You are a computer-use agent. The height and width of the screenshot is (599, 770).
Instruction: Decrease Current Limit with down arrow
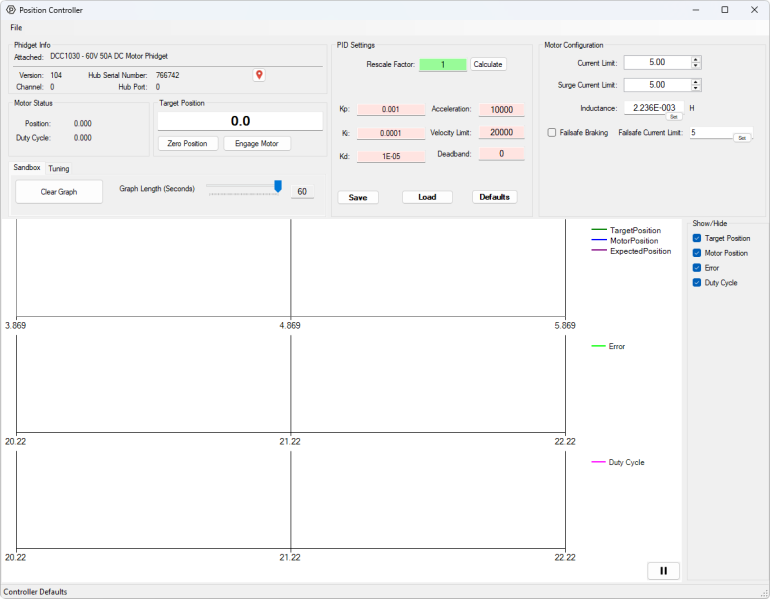click(x=695, y=65)
